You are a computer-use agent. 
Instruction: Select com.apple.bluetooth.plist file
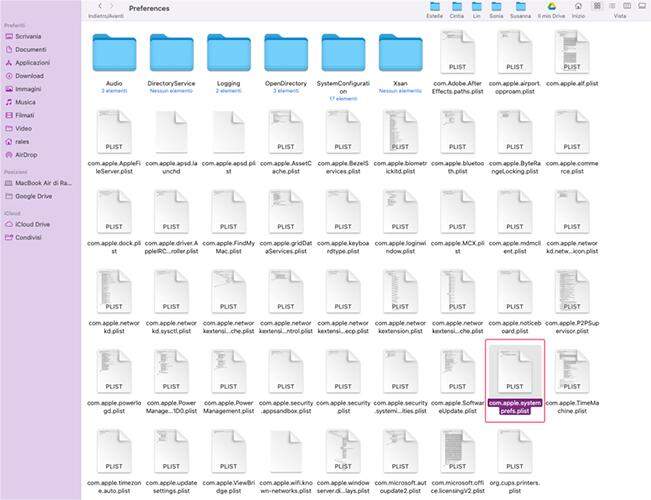tap(458, 132)
